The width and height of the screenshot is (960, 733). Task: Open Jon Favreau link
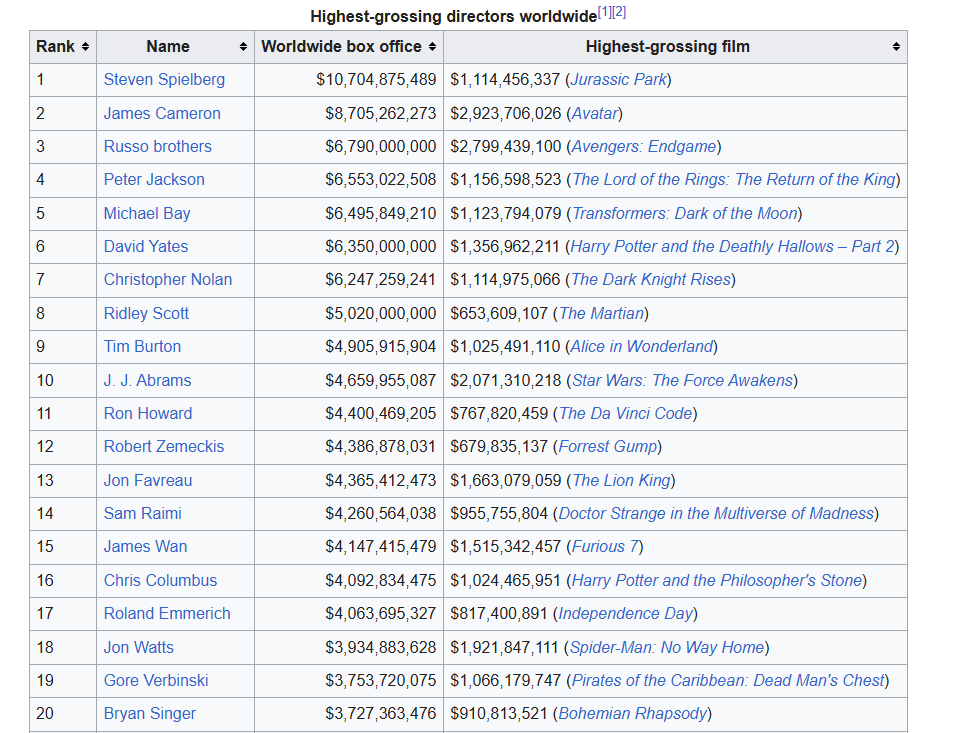(x=148, y=480)
